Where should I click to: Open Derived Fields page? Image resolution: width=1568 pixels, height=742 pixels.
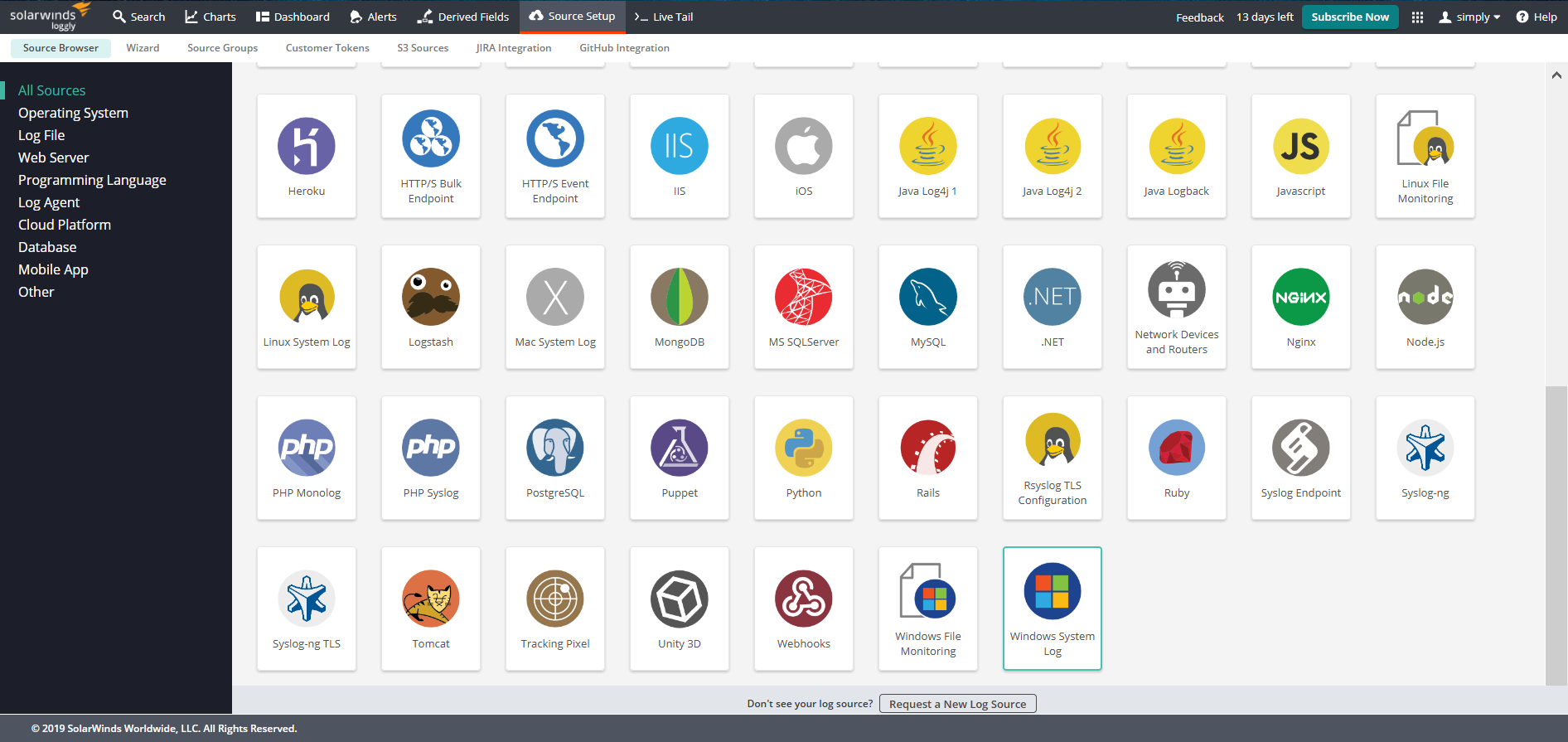463,17
